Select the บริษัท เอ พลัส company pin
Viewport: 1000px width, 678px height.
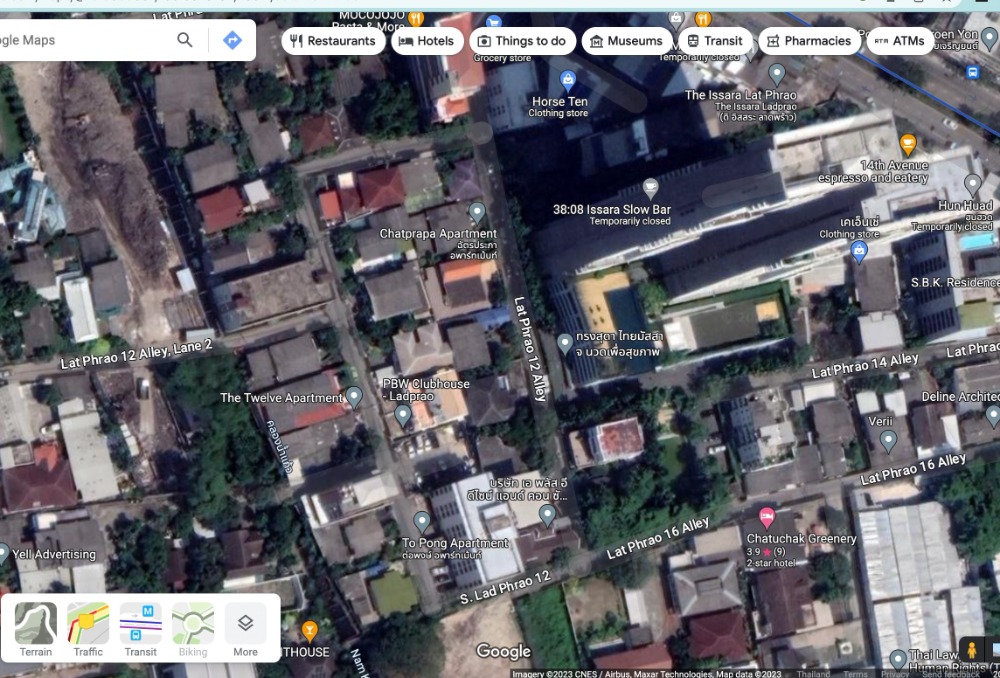[547, 515]
